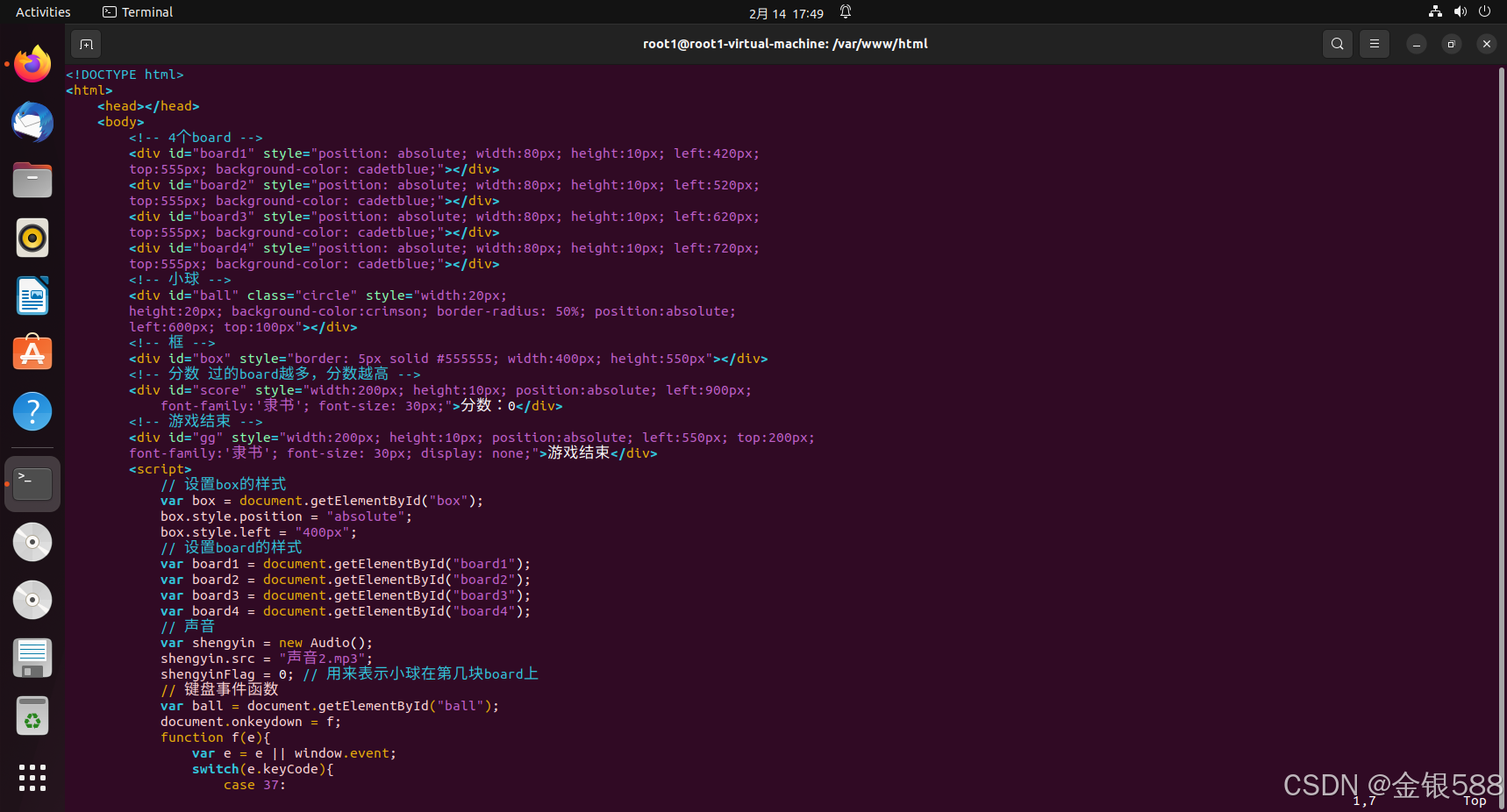The height and width of the screenshot is (812, 1507).
Task: Click the notification bell icon
Action: point(846,12)
